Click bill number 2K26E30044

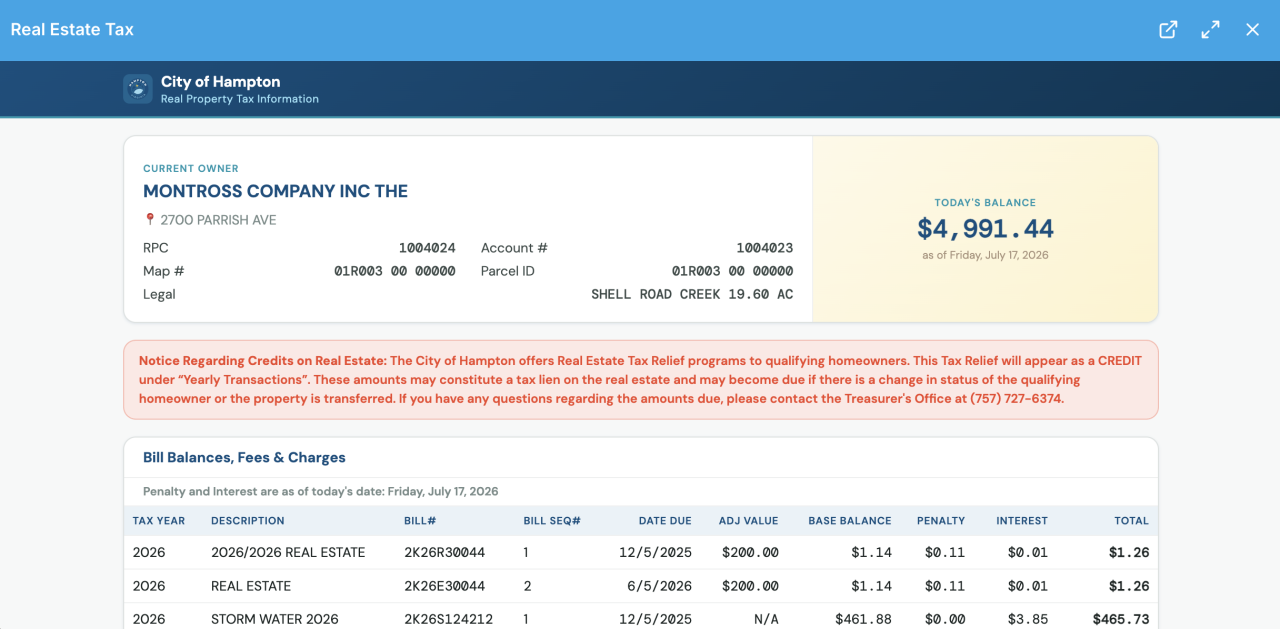444,586
